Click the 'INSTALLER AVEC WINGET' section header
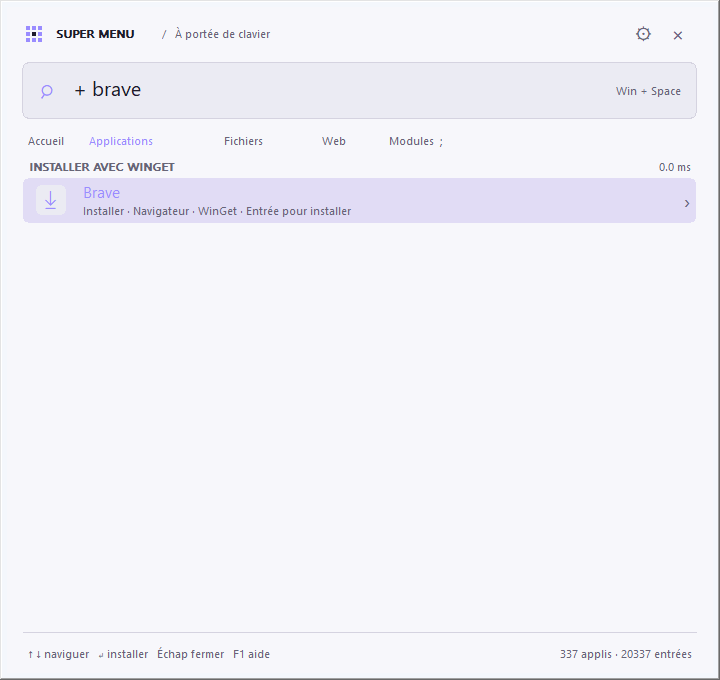Viewport: 720px width, 680px height. pyautogui.click(x=102, y=167)
